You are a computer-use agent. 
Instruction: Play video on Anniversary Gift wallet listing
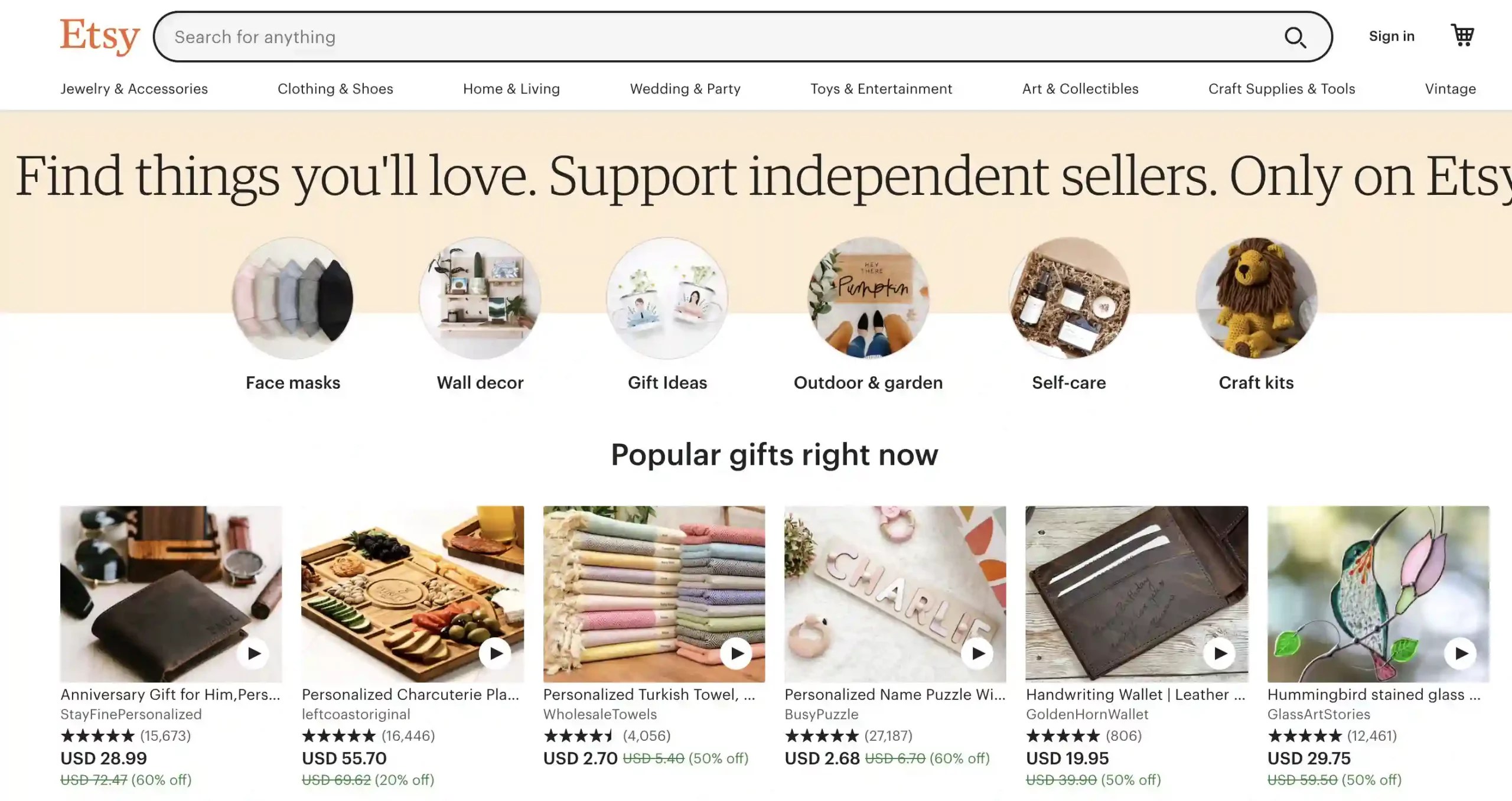254,653
